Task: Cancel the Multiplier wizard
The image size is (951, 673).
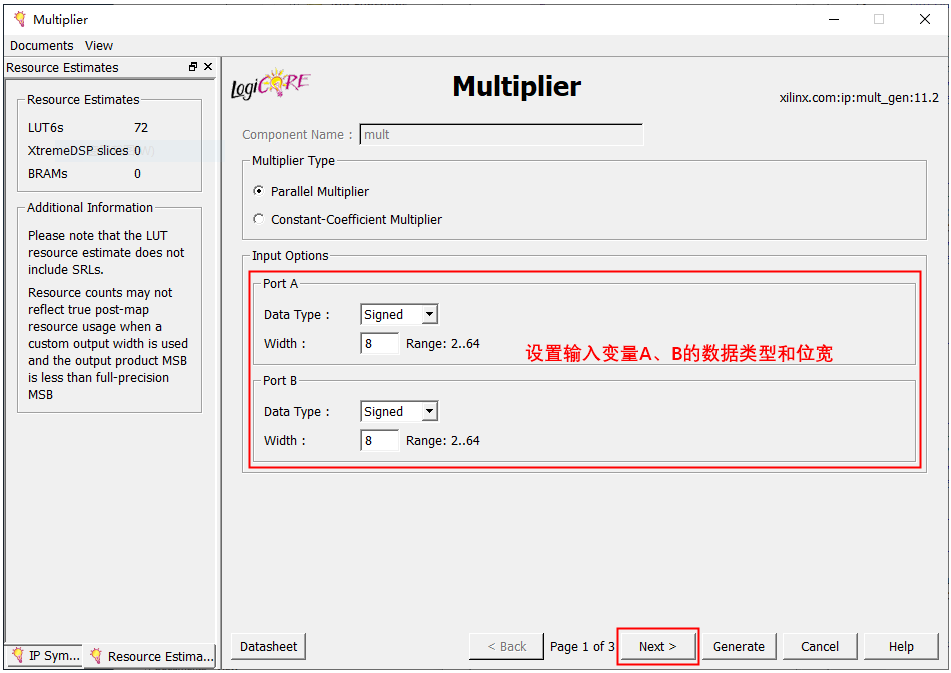Action: tap(819, 646)
